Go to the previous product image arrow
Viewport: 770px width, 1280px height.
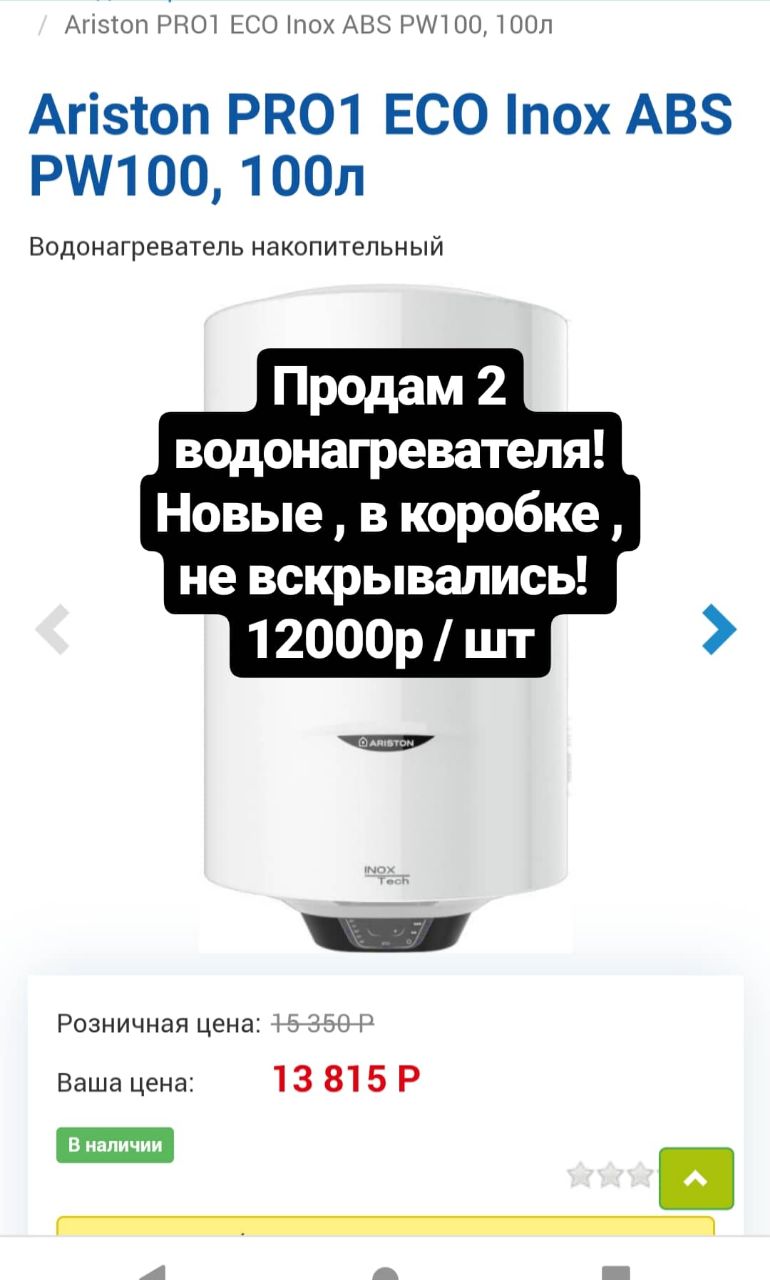pos(52,630)
